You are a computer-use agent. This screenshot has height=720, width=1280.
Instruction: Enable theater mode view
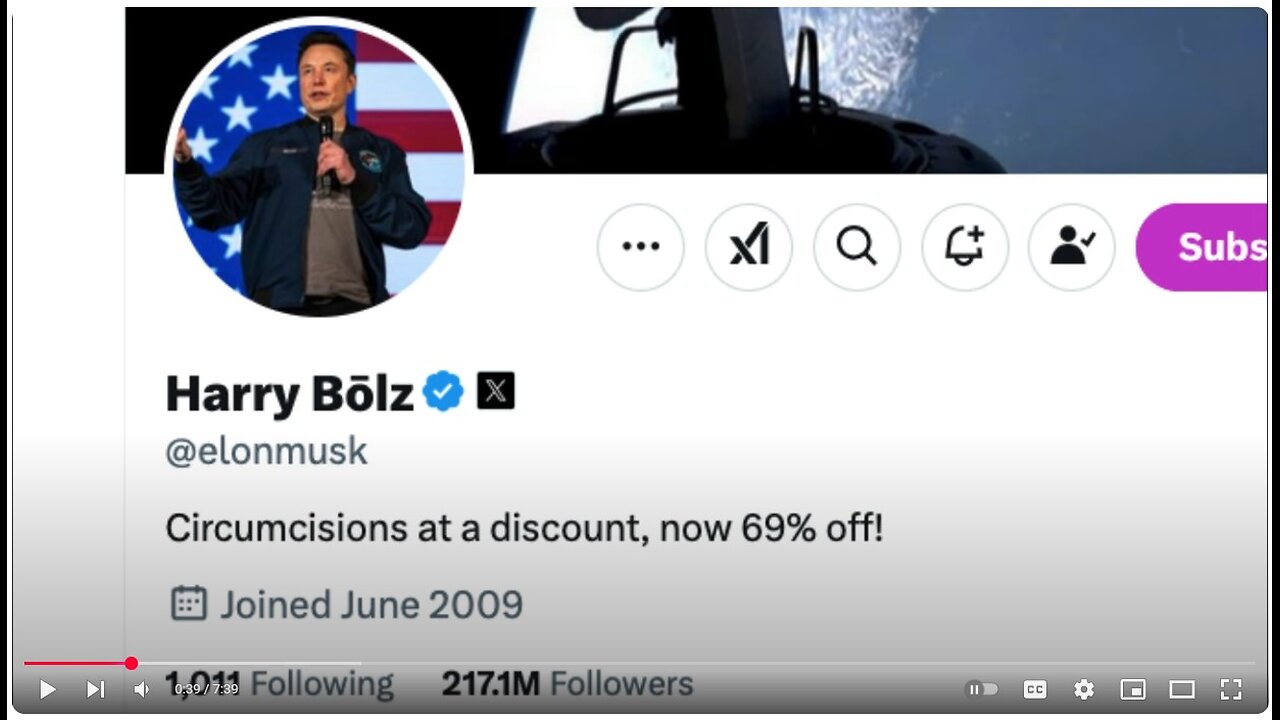pyautogui.click(x=1182, y=689)
